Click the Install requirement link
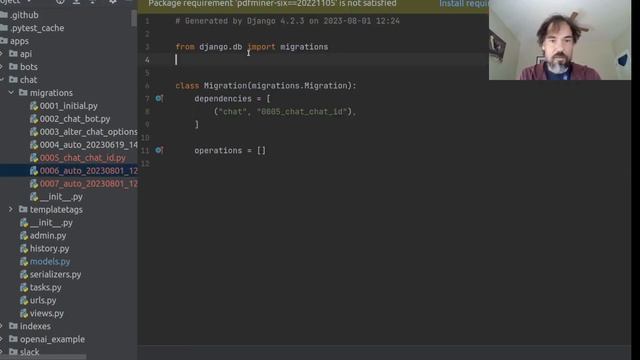Viewport: 640px width, 360px height. click(464, 4)
